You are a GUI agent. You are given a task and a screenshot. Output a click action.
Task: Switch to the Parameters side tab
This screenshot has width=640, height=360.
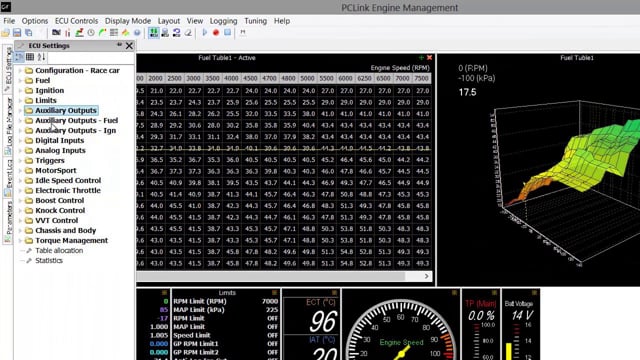(x=8, y=222)
